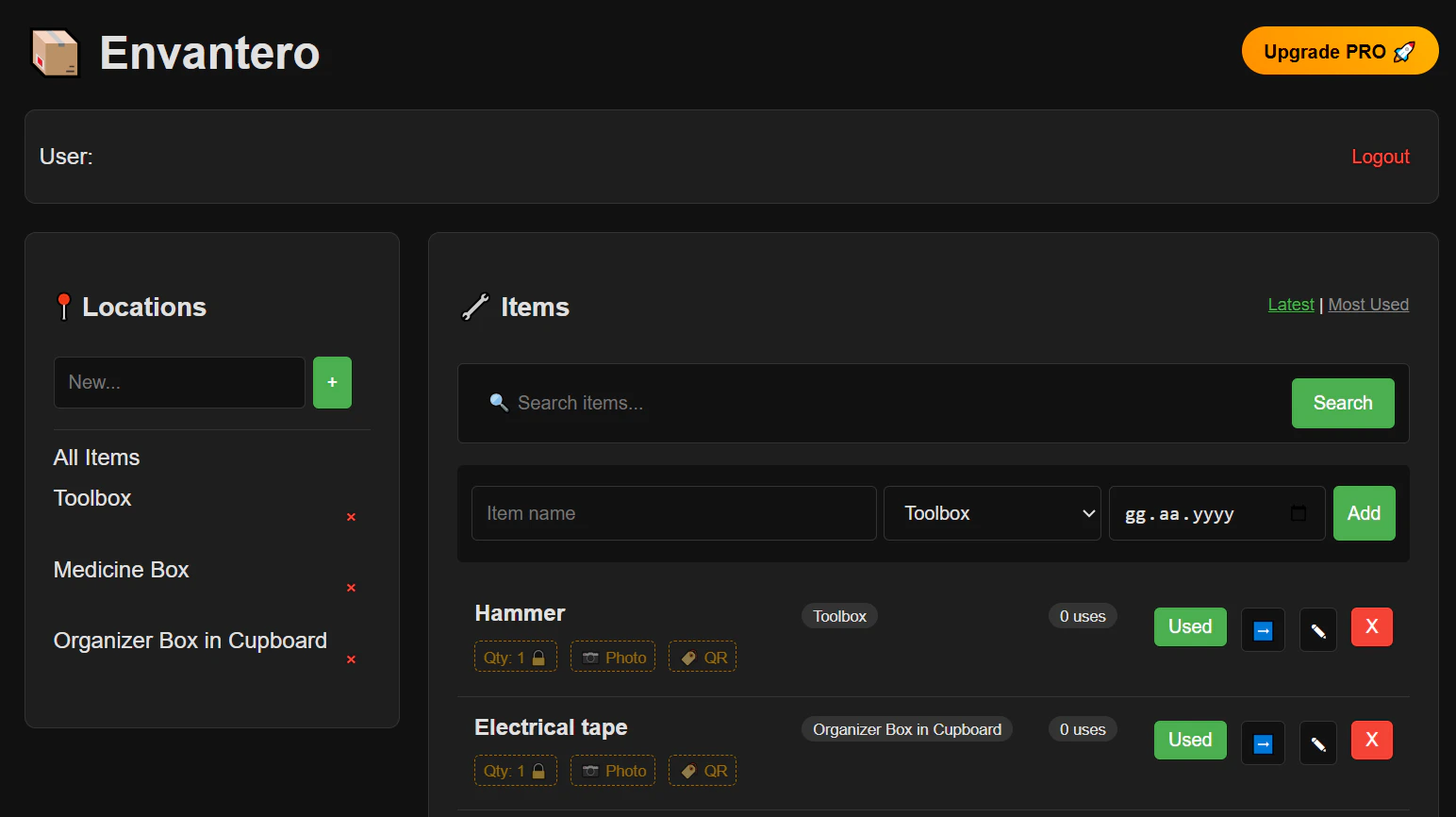Click the QR tag icon for Electrical tape
Image resolution: width=1456 pixels, height=817 pixels.
click(702, 771)
